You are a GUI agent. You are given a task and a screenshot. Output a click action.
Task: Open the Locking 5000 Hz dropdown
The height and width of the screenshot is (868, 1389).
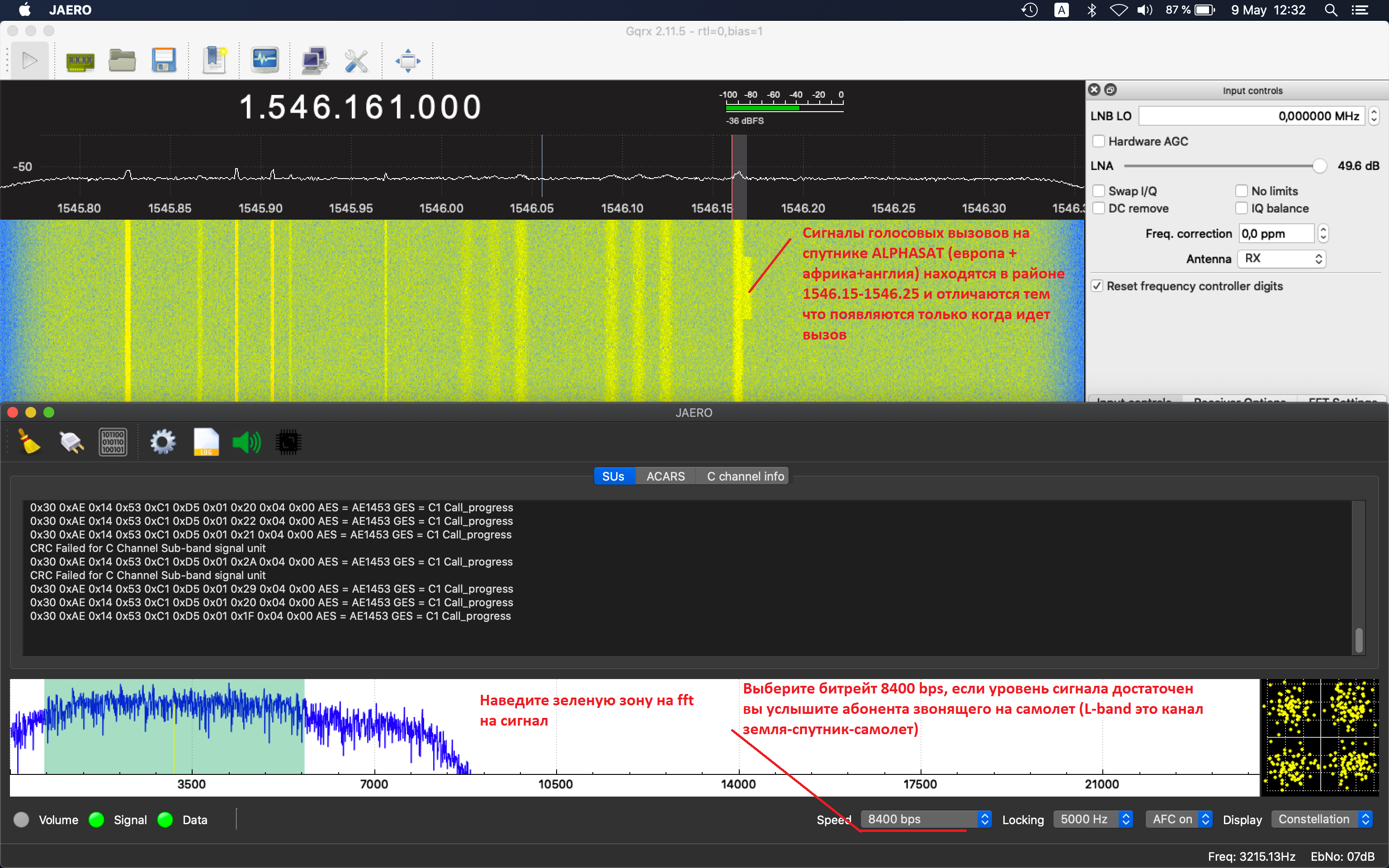[x=1093, y=819]
